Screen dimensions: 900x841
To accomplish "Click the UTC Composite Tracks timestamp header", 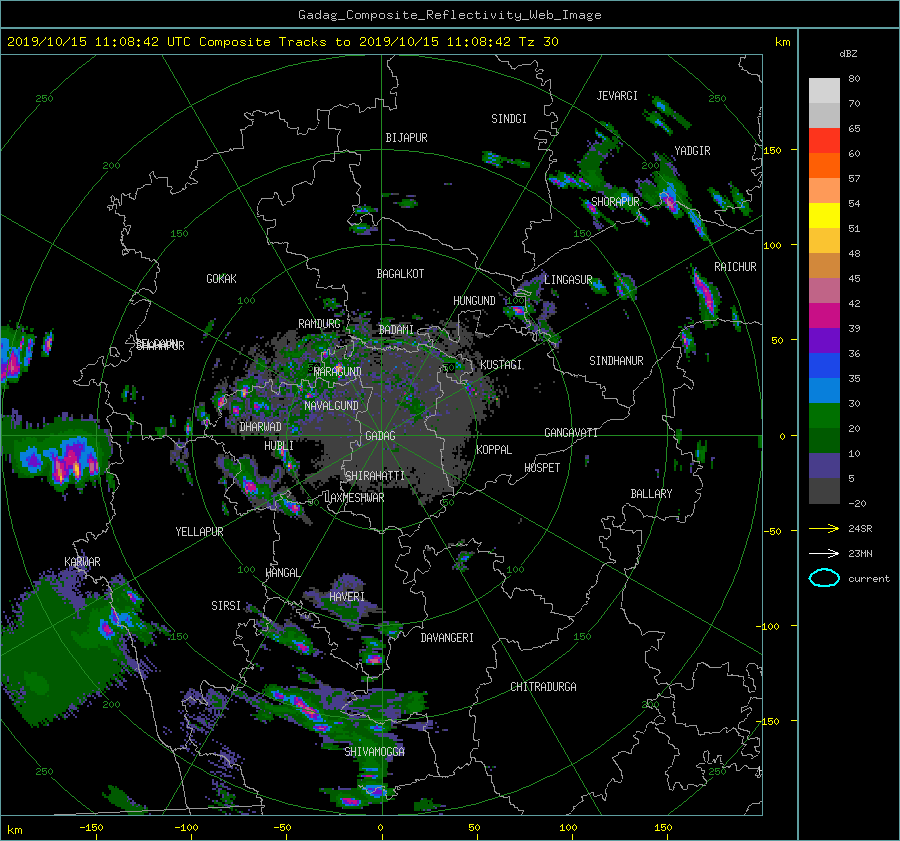I will point(282,42).
